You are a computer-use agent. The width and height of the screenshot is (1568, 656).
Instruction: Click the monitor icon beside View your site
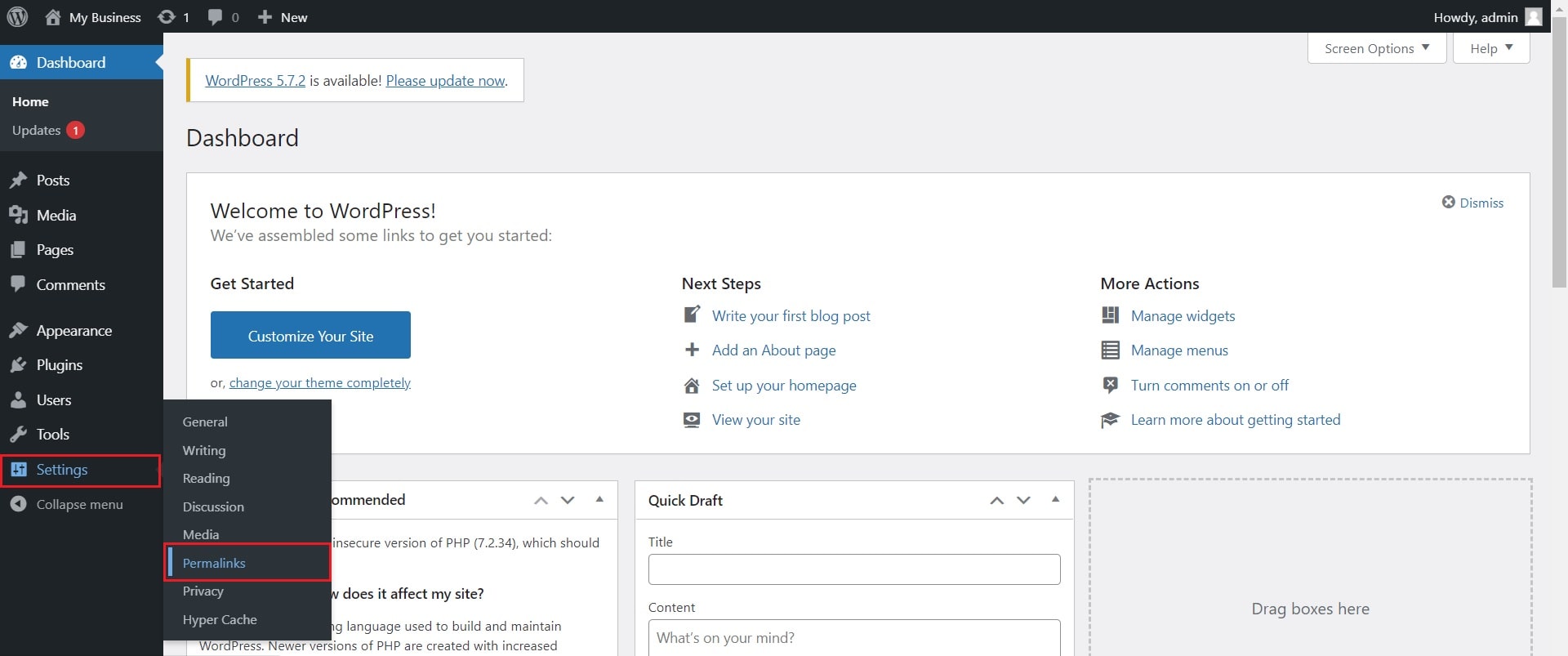coord(692,420)
